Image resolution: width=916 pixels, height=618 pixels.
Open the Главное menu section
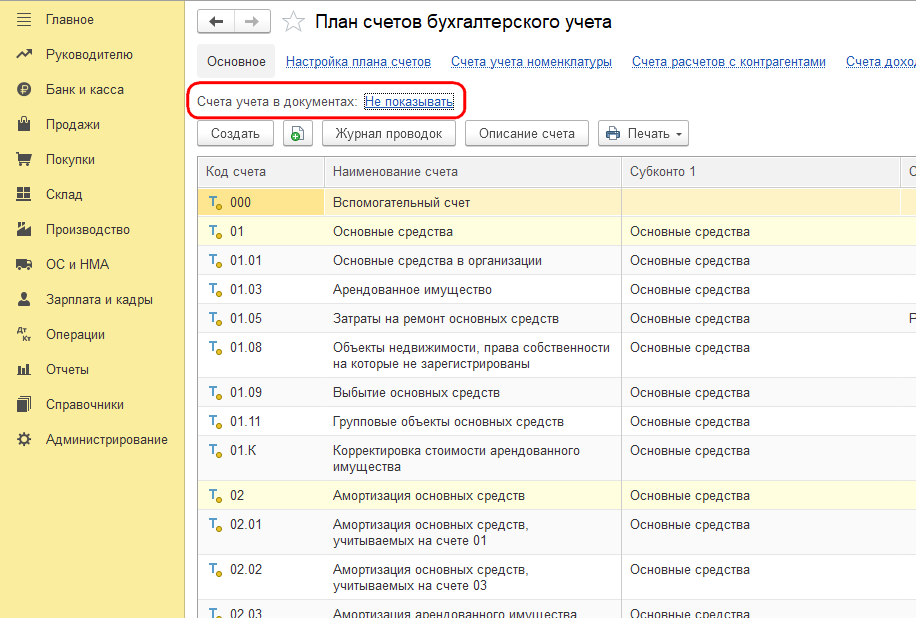tap(70, 20)
